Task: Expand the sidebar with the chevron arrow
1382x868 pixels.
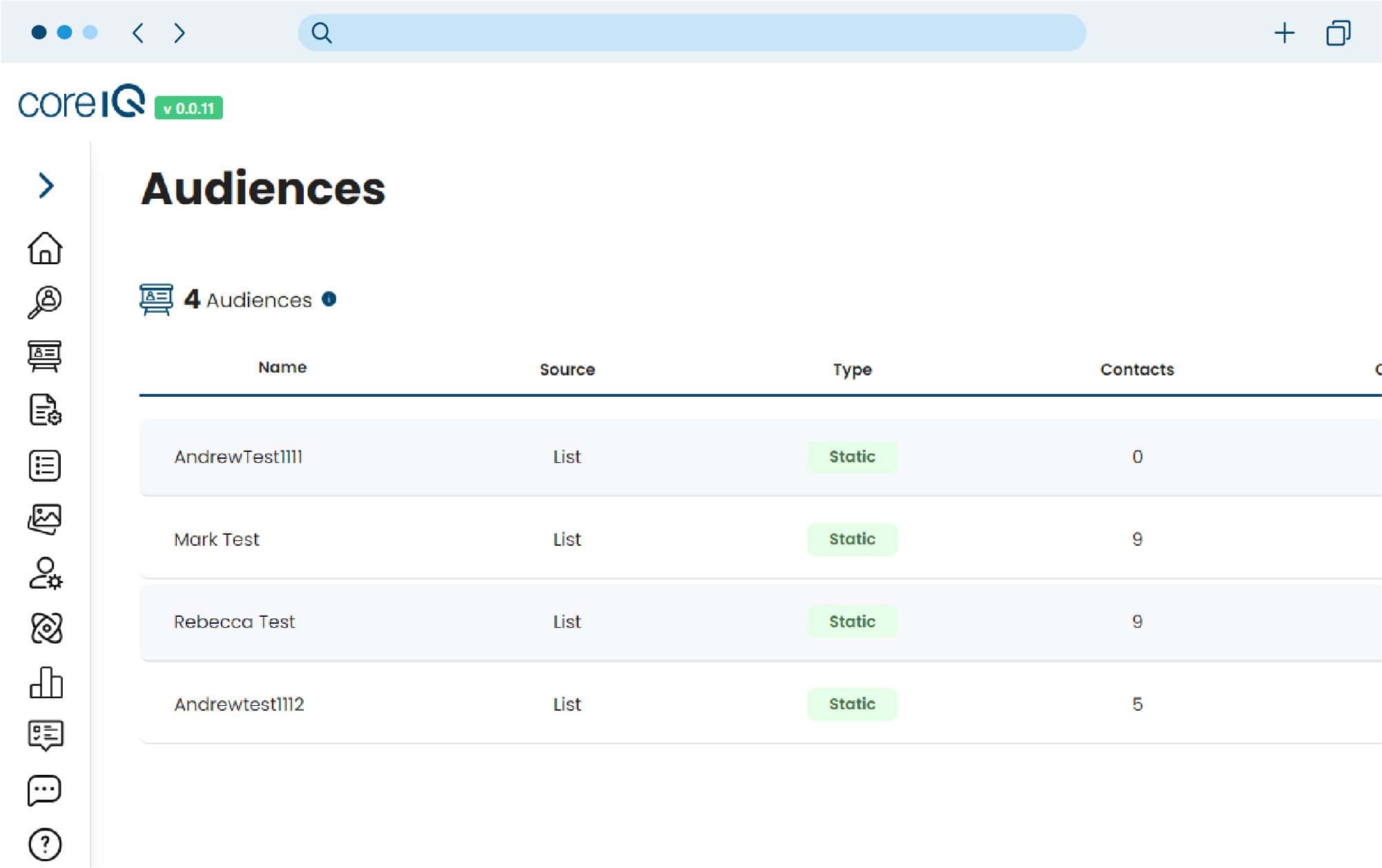Action: click(x=46, y=186)
